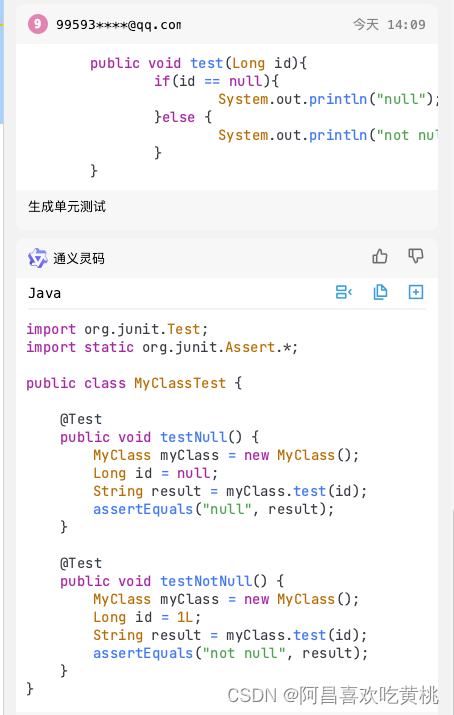Click the Java language label
The height and width of the screenshot is (715, 454).
44,293
